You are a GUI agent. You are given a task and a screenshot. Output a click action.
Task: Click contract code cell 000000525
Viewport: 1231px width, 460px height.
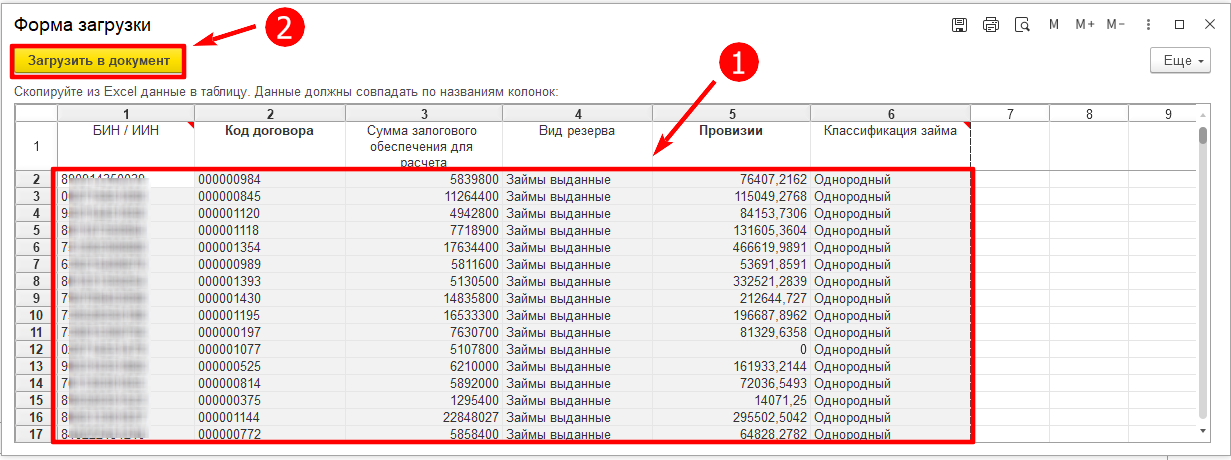(x=270, y=366)
